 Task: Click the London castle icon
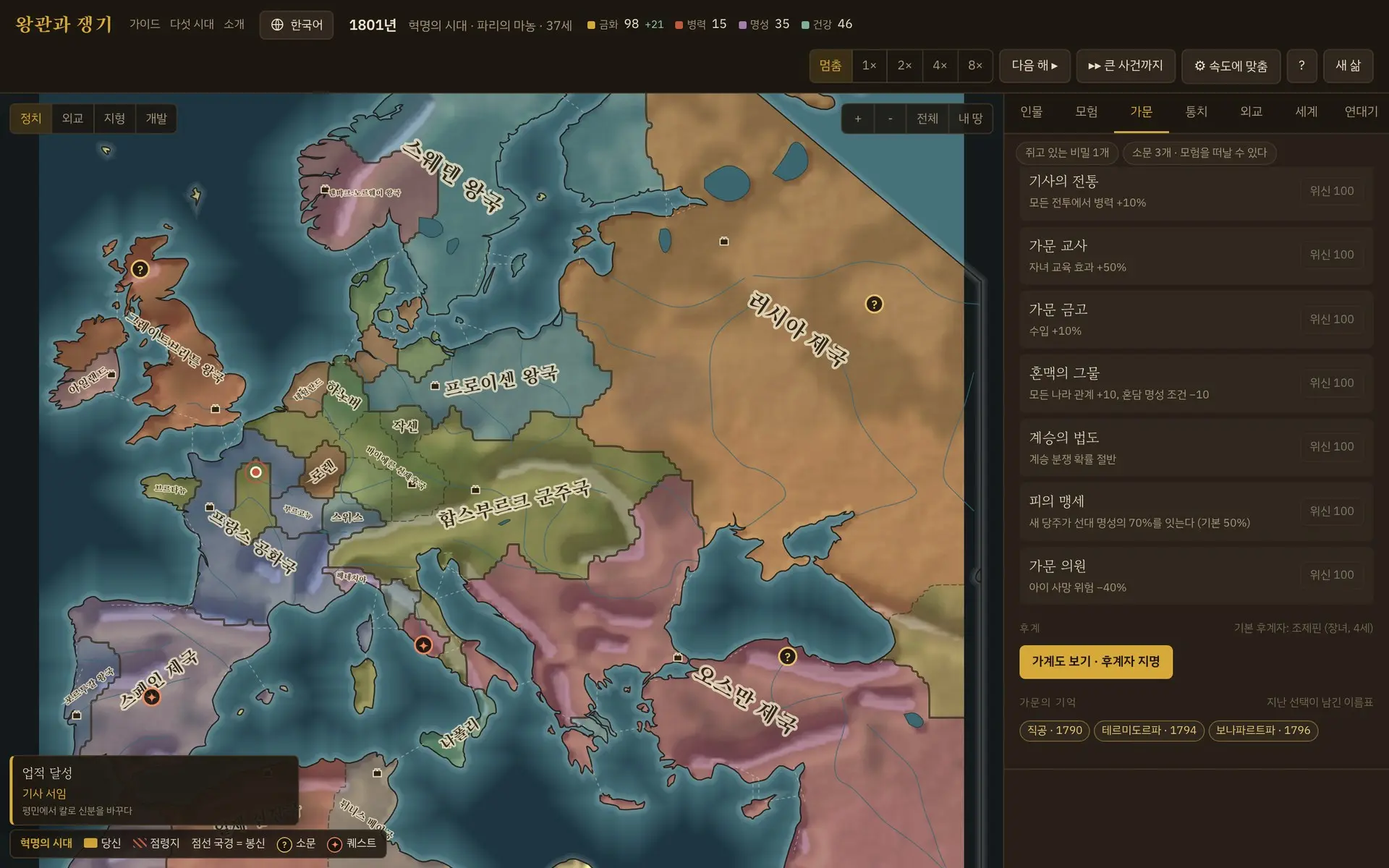pos(215,409)
